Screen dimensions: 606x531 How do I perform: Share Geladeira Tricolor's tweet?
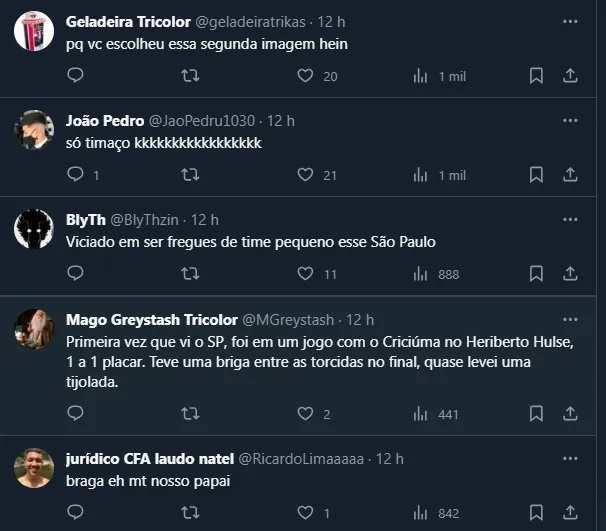[570, 75]
